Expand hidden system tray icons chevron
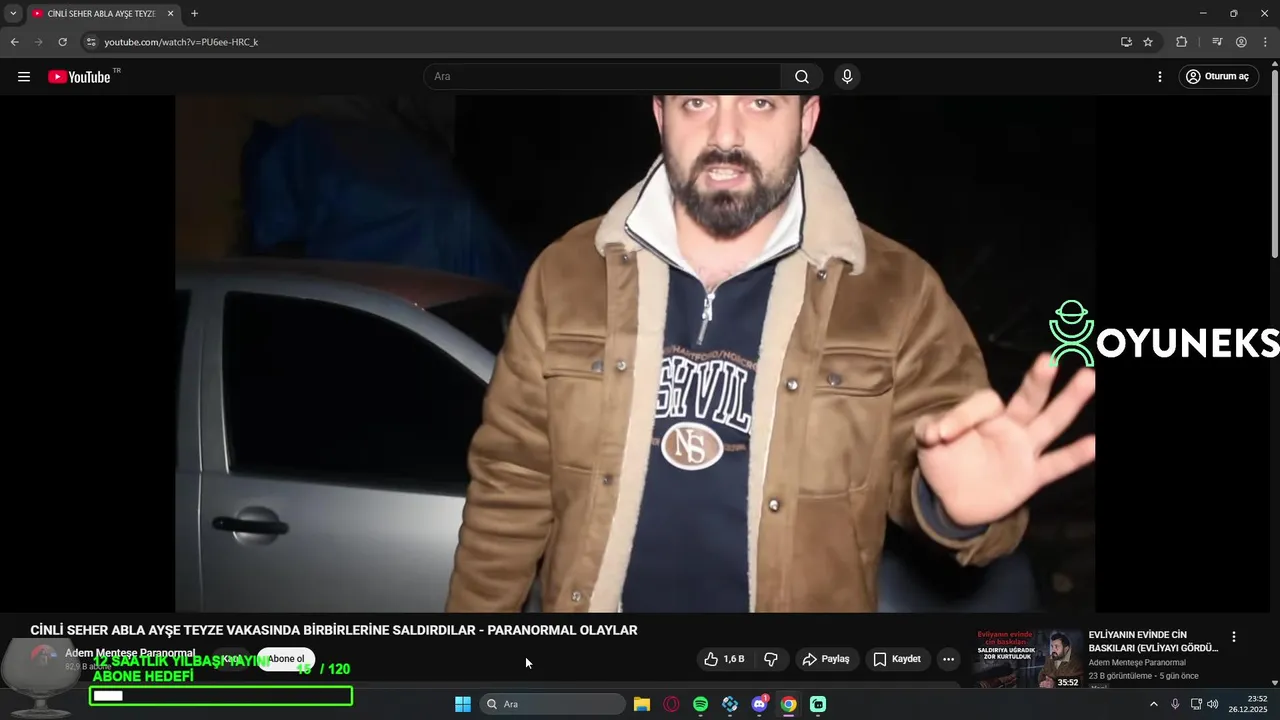Image resolution: width=1280 pixels, height=720 pixels. click(1153, 704)
